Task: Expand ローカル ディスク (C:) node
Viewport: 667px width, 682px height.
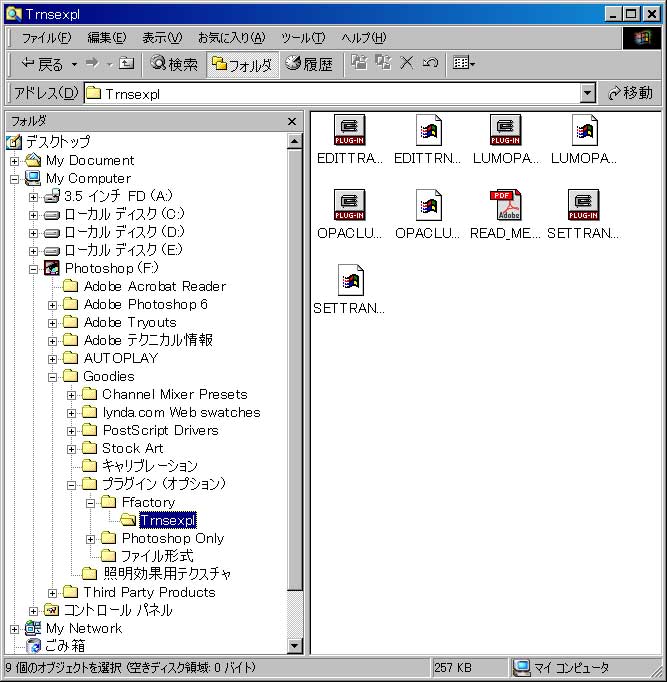Action: click(x=33, y=215)
